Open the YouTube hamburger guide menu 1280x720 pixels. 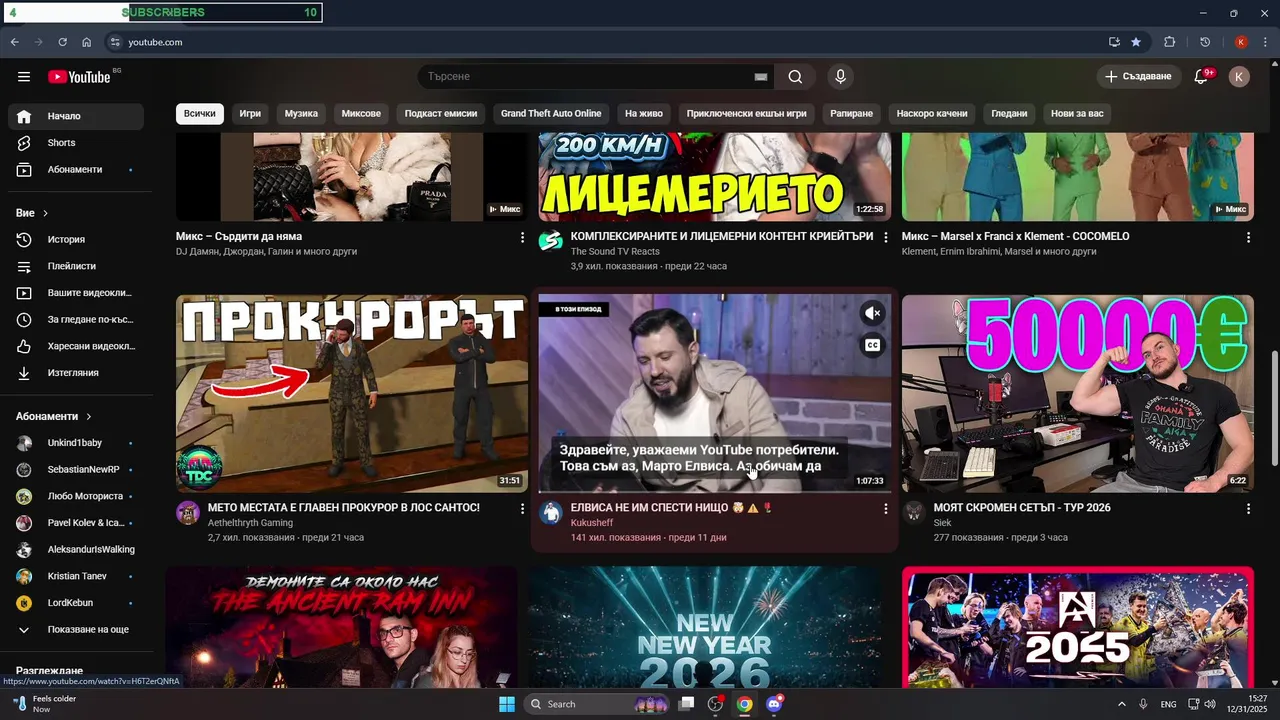[x=24, y=77]
